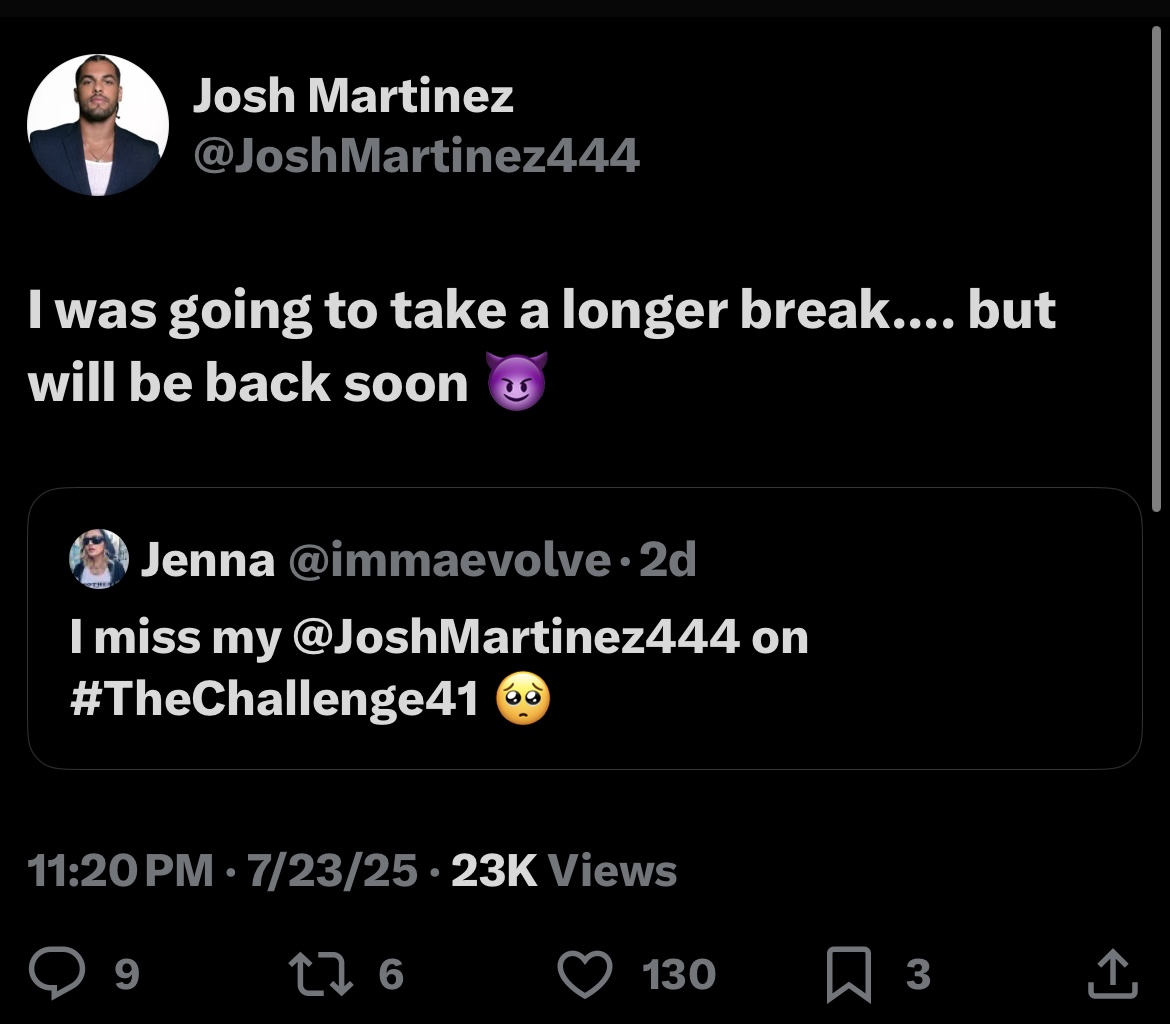Tap Jenna's small avatar in the quoted tweet

pyautogui.click(x=98, y=559)
